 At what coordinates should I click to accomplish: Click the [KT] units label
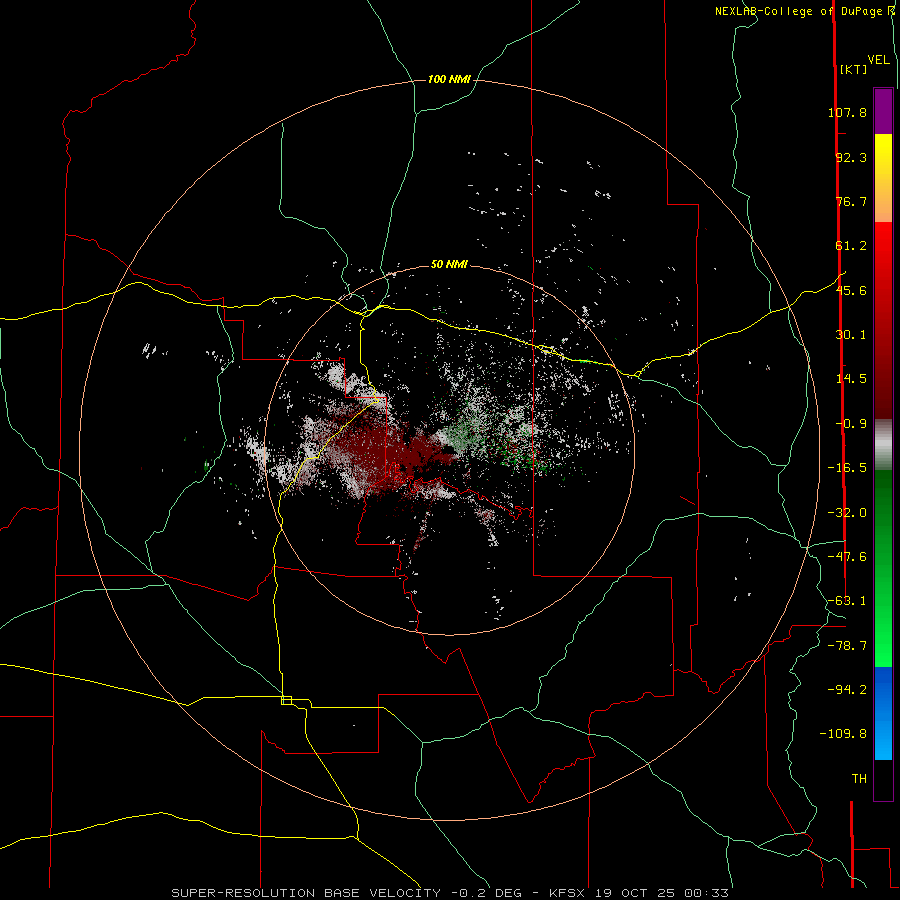tap(853, 69)
